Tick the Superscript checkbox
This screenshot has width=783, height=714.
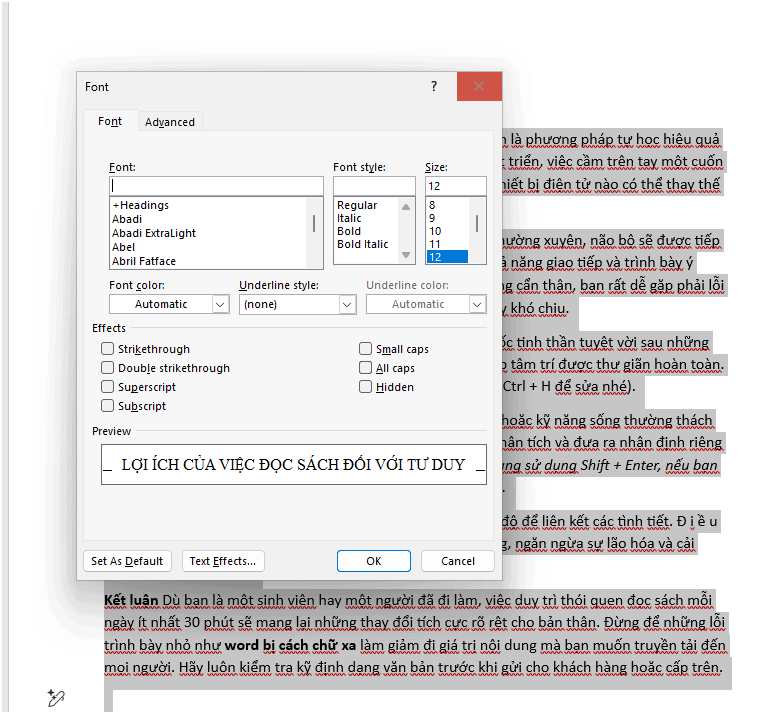pos(108,387)
